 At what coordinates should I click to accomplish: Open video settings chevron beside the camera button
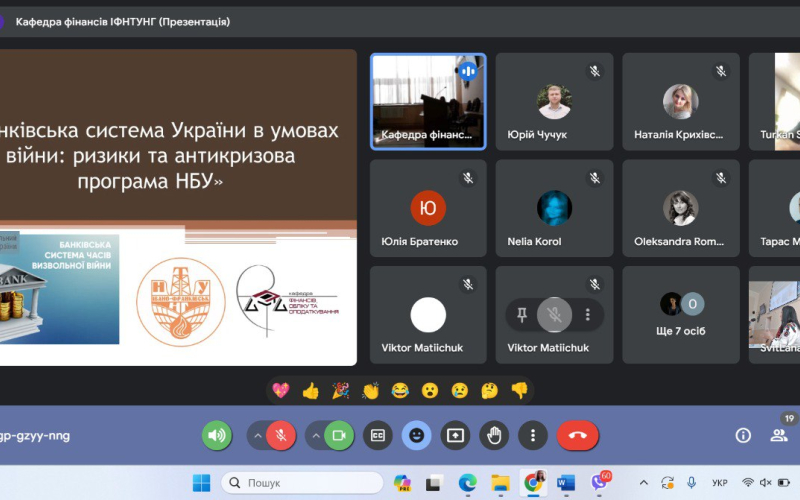(x=316, y=436)
